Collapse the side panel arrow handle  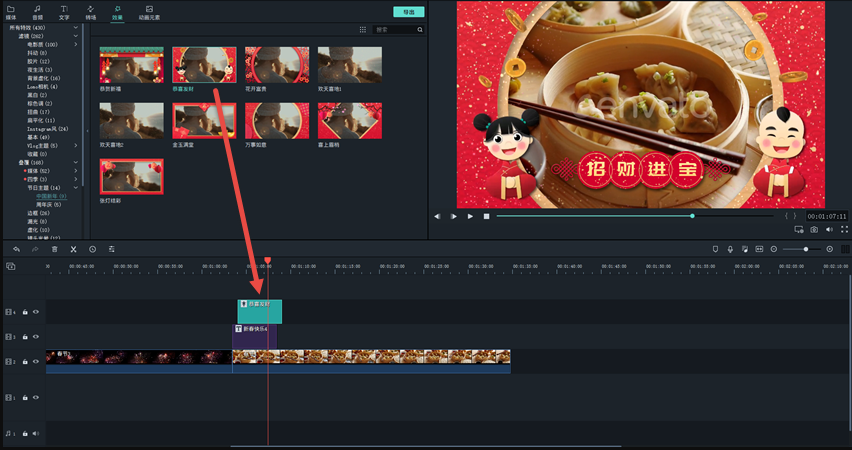coord(87,131)
